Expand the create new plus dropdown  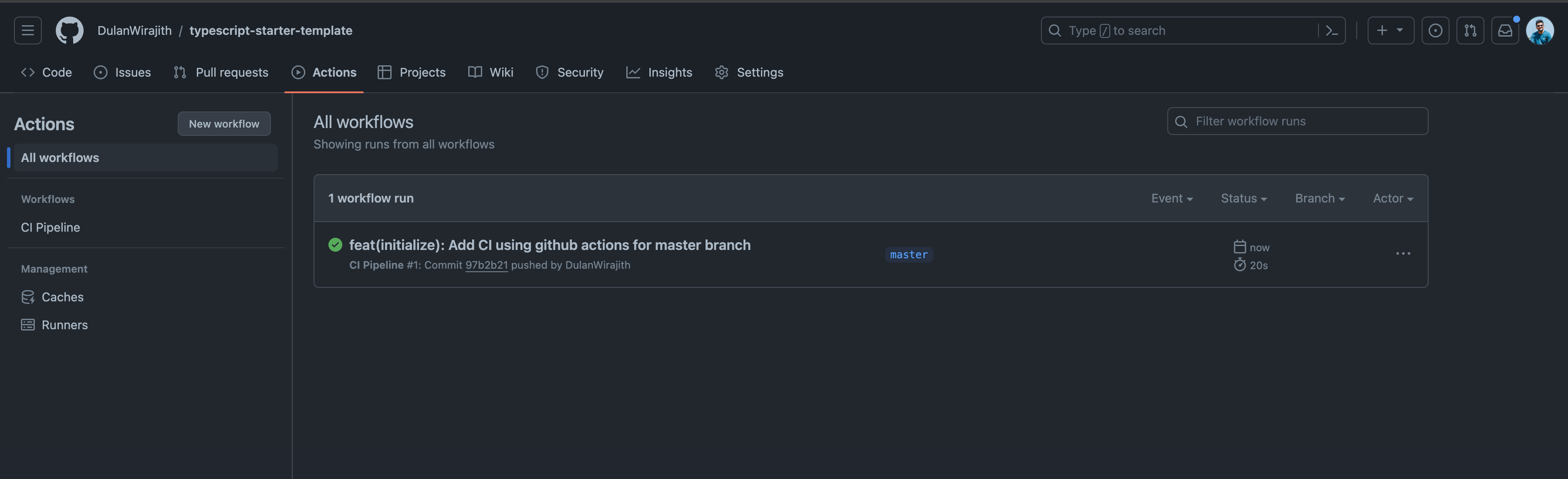(x=1390, y=30)
